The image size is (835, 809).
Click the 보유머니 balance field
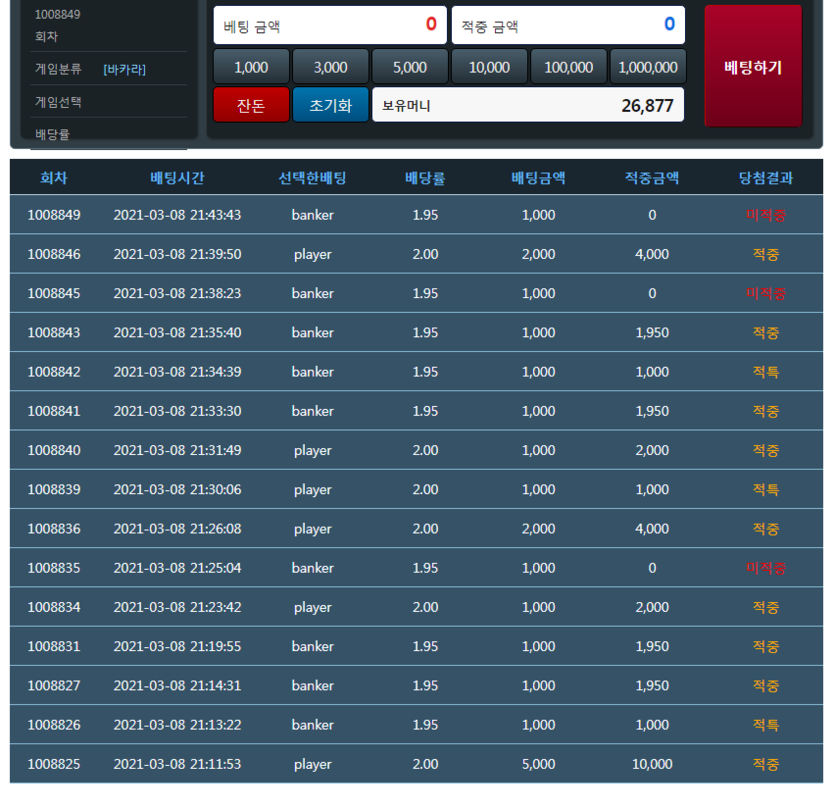[528, 105]
